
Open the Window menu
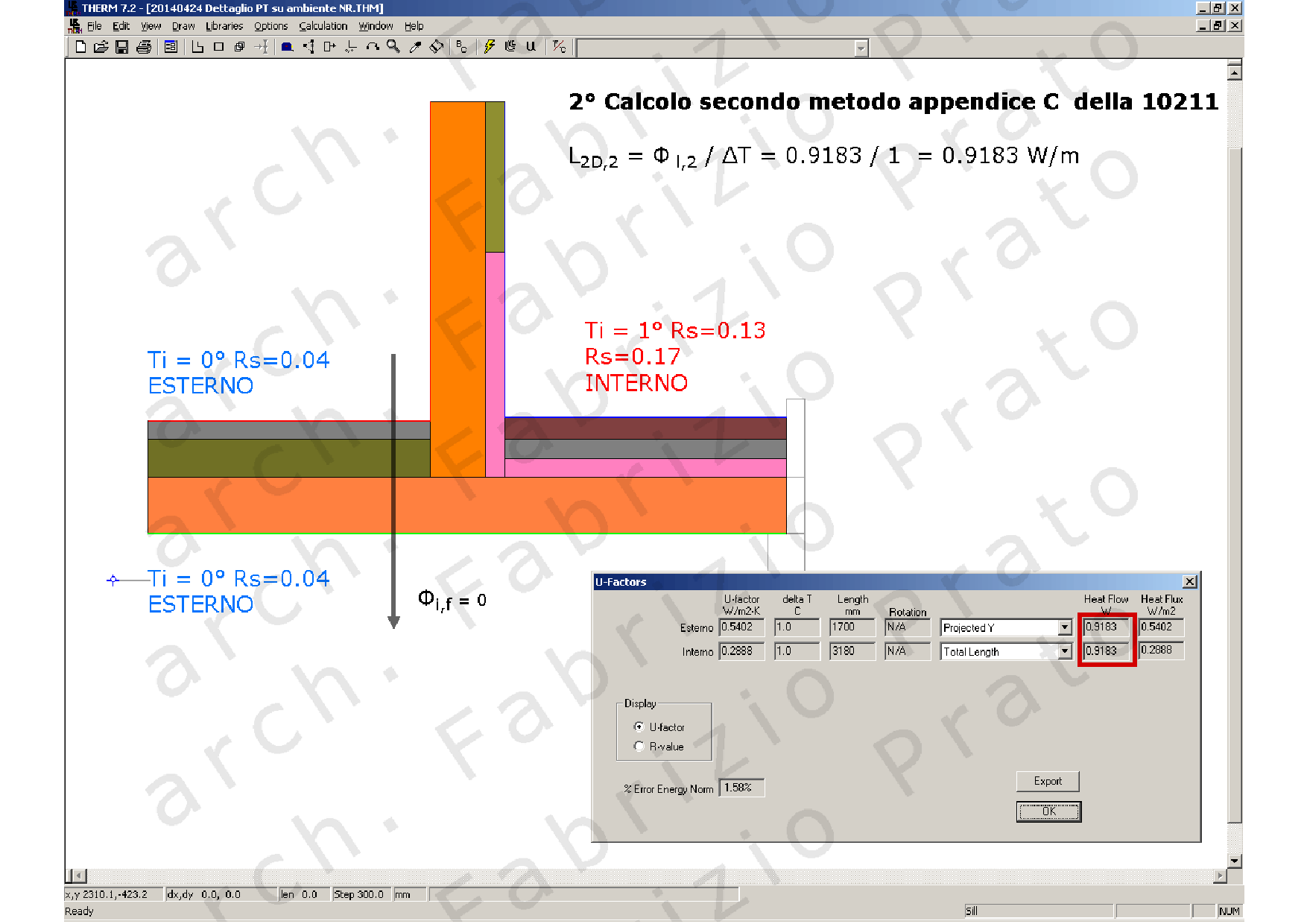click(x=376, y=26)
